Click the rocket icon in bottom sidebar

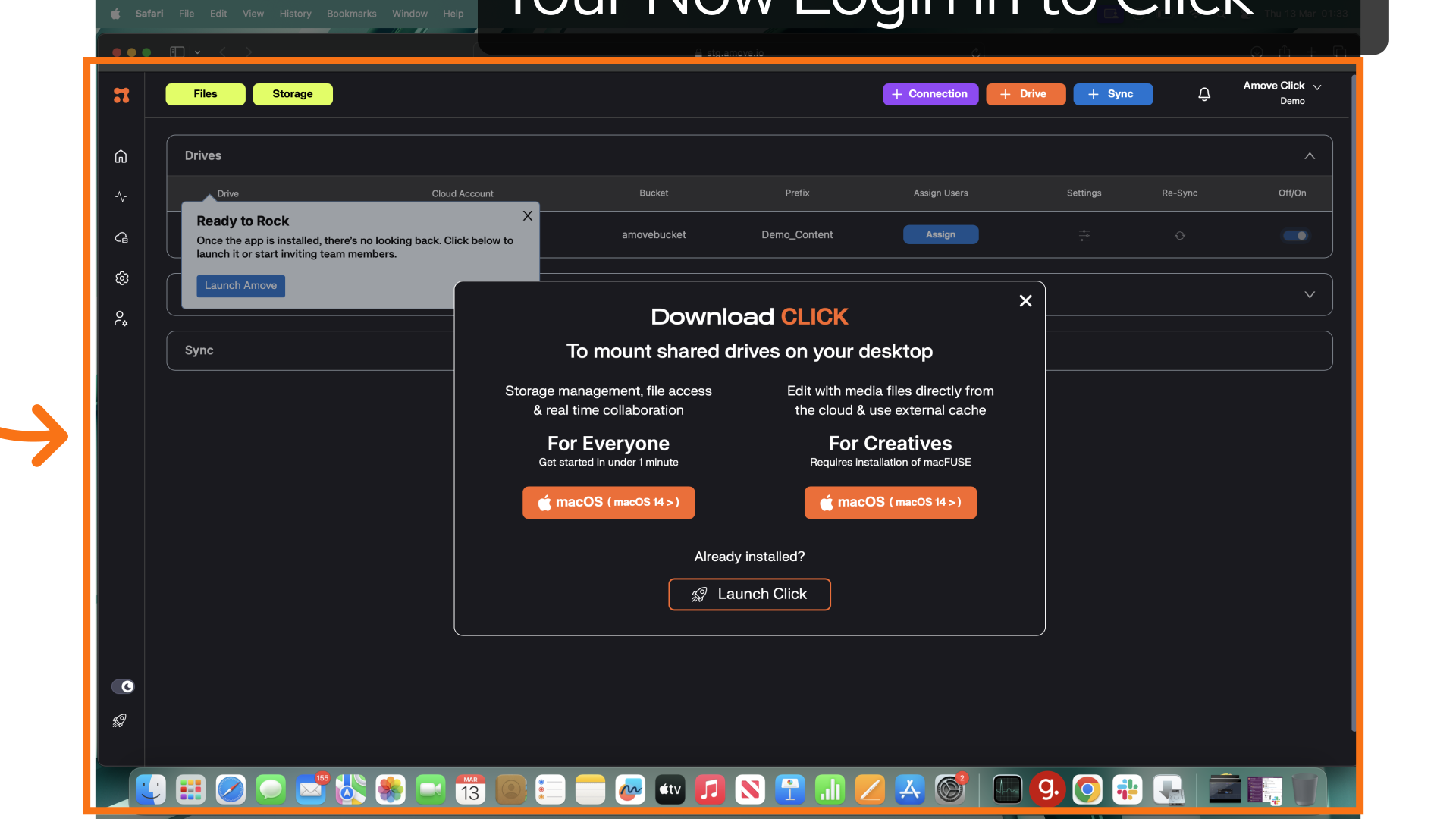click(120, 720)
